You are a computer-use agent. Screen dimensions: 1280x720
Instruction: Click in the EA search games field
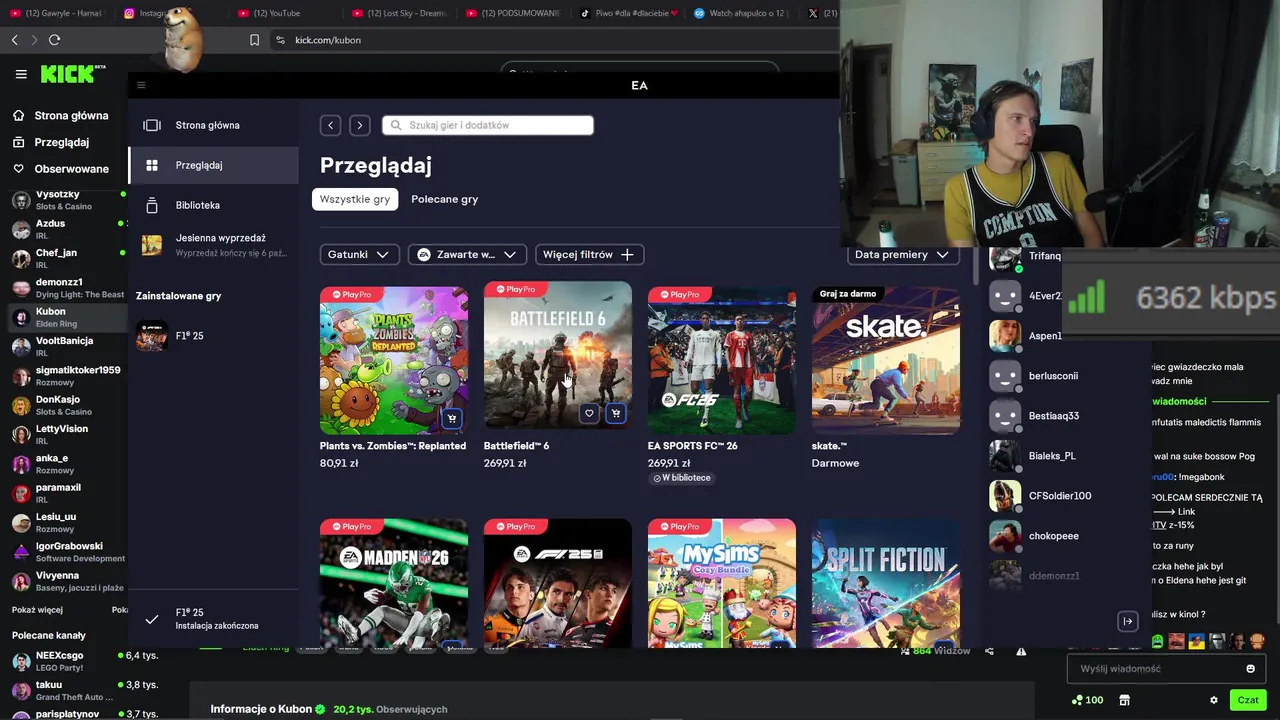pyautogui.click(x=487, y=125)
